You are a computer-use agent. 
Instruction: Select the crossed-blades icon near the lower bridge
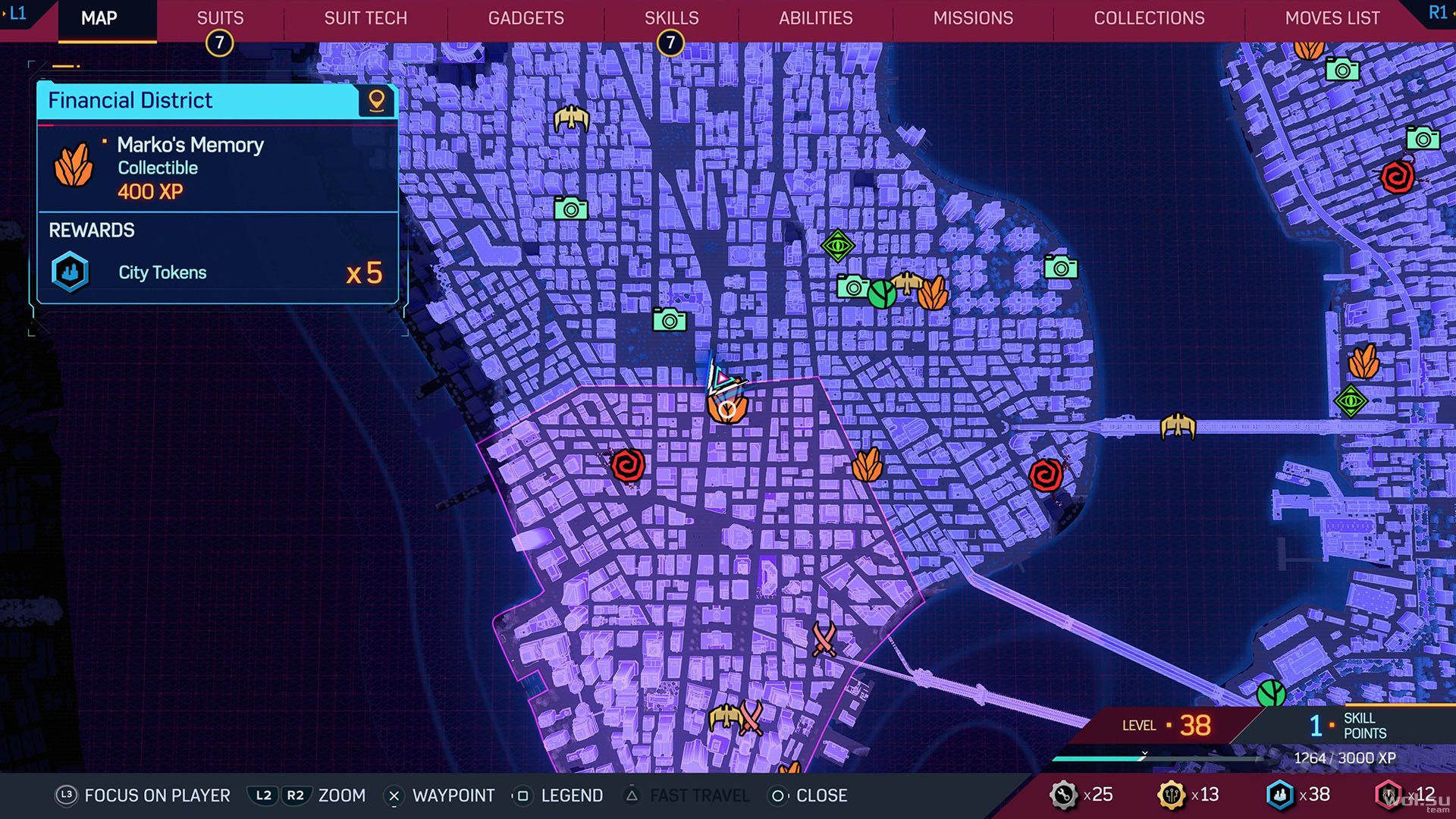[x=824, y=639]
